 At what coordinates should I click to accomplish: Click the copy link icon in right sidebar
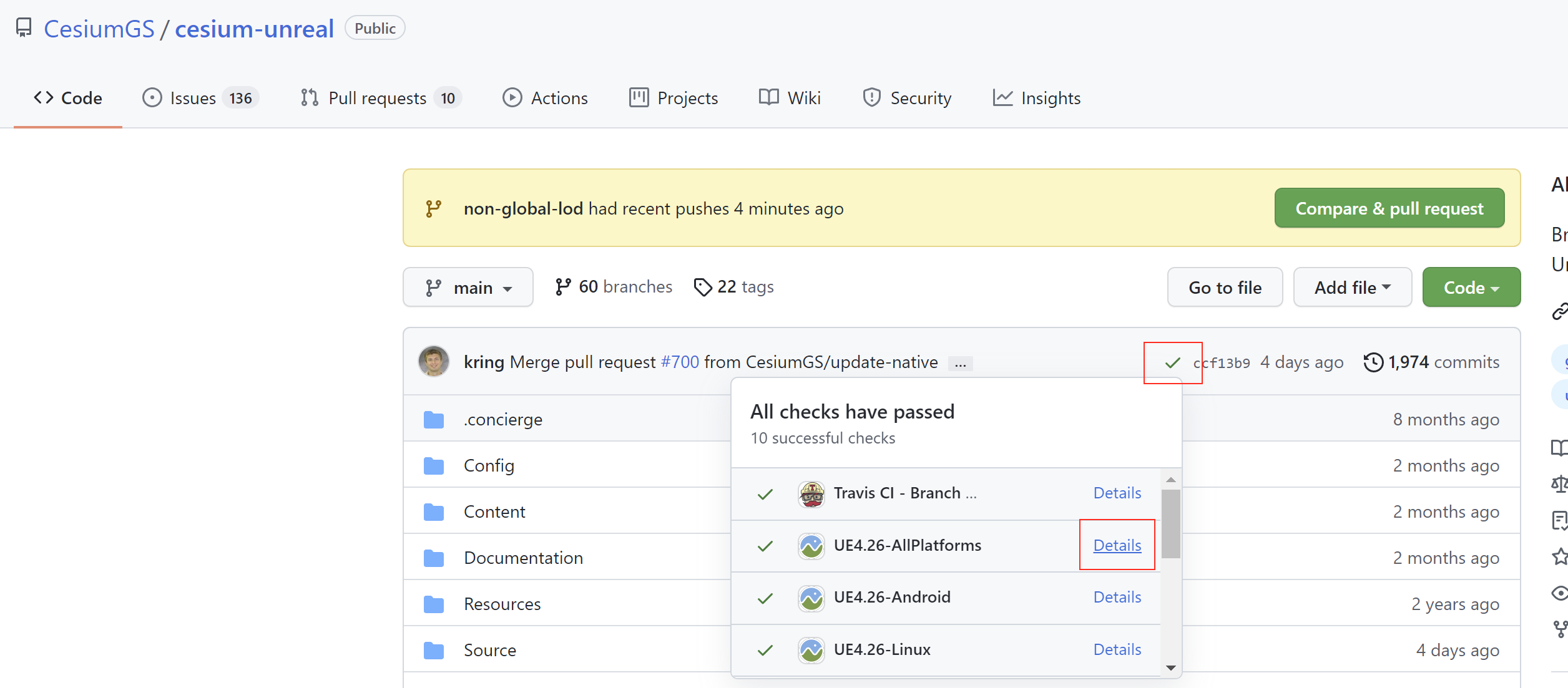[1561, 311]
